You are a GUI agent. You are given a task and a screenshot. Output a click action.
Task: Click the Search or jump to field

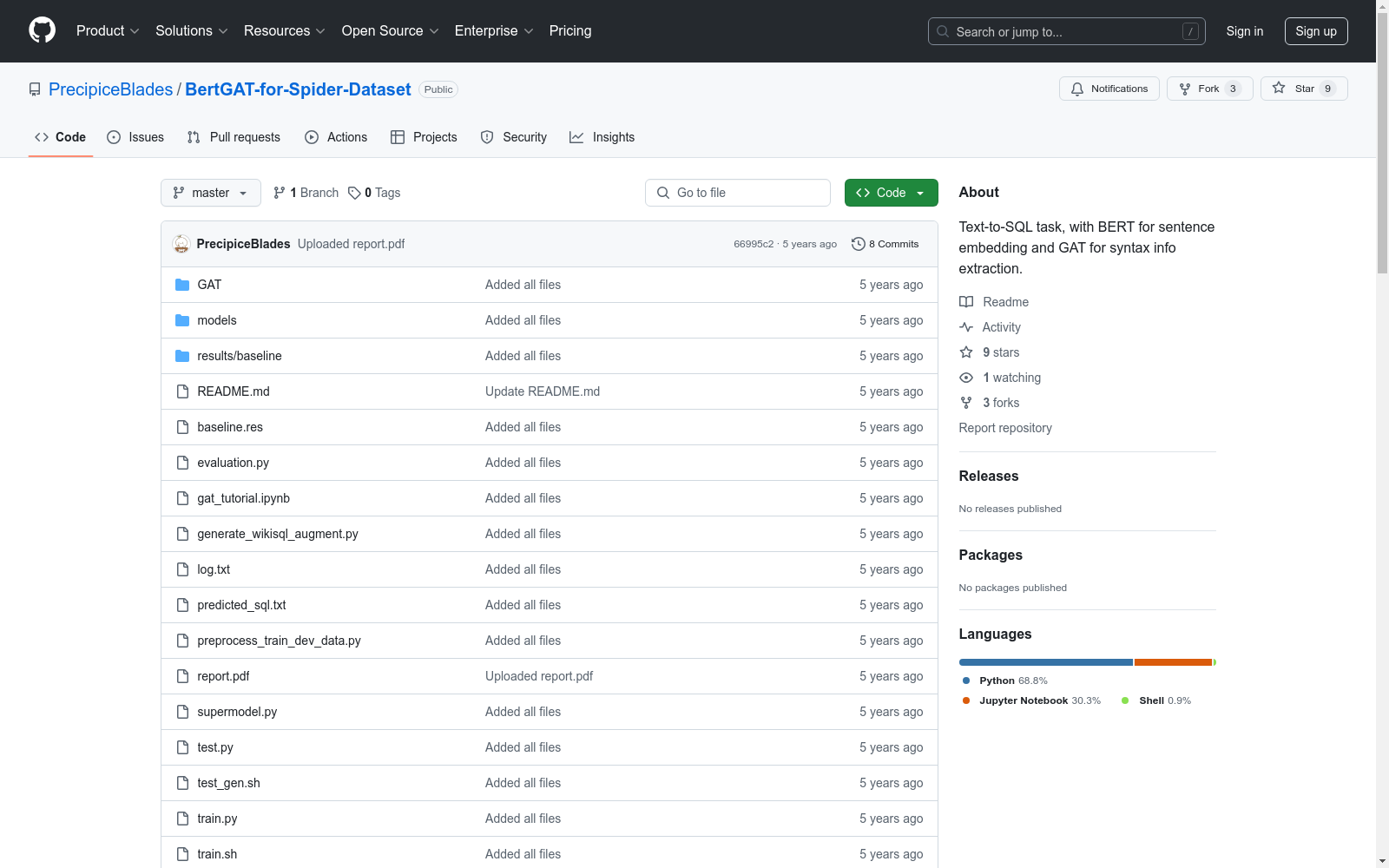point(1067,31)
